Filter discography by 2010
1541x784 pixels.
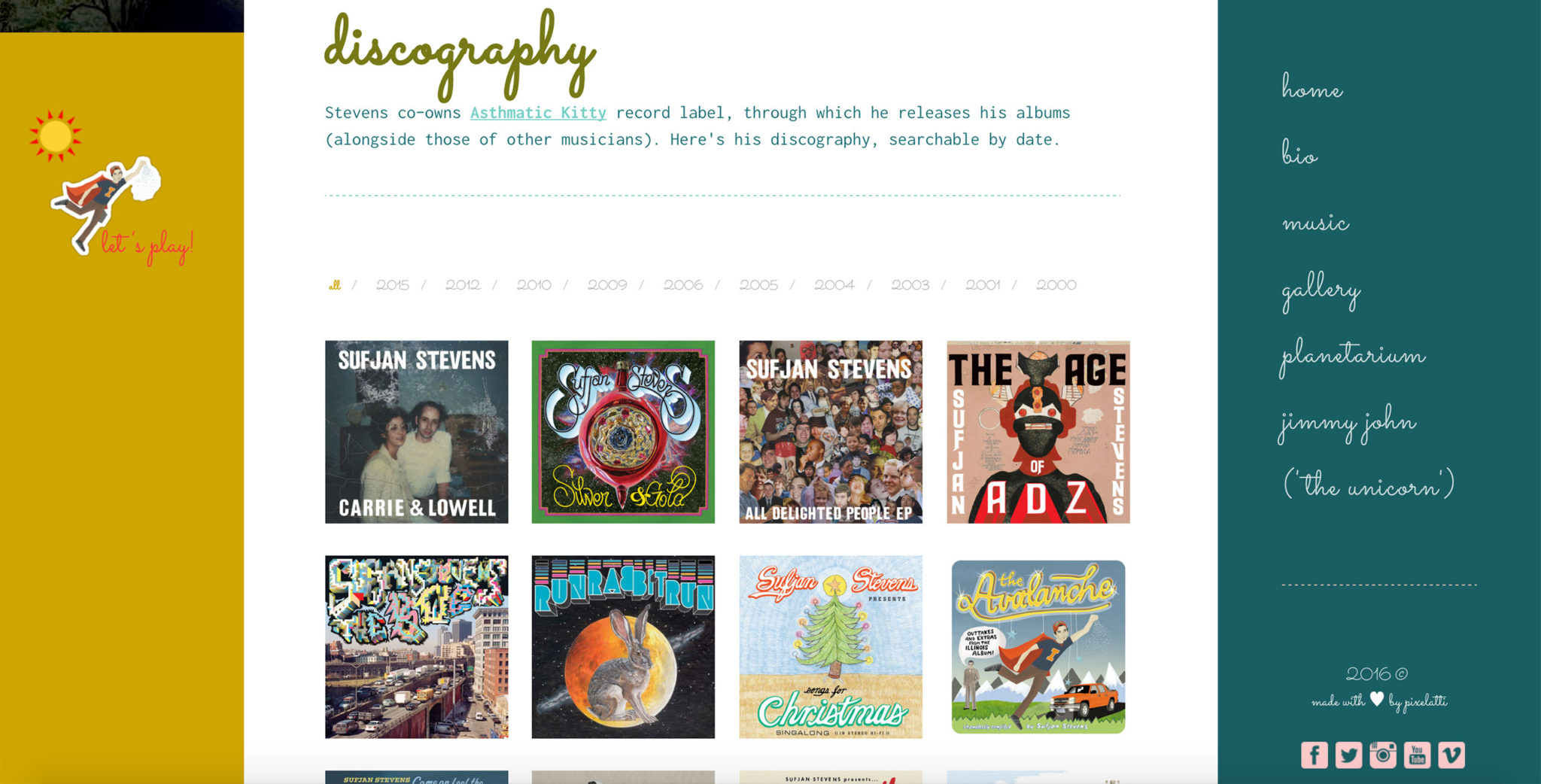[x=533, y=285]
